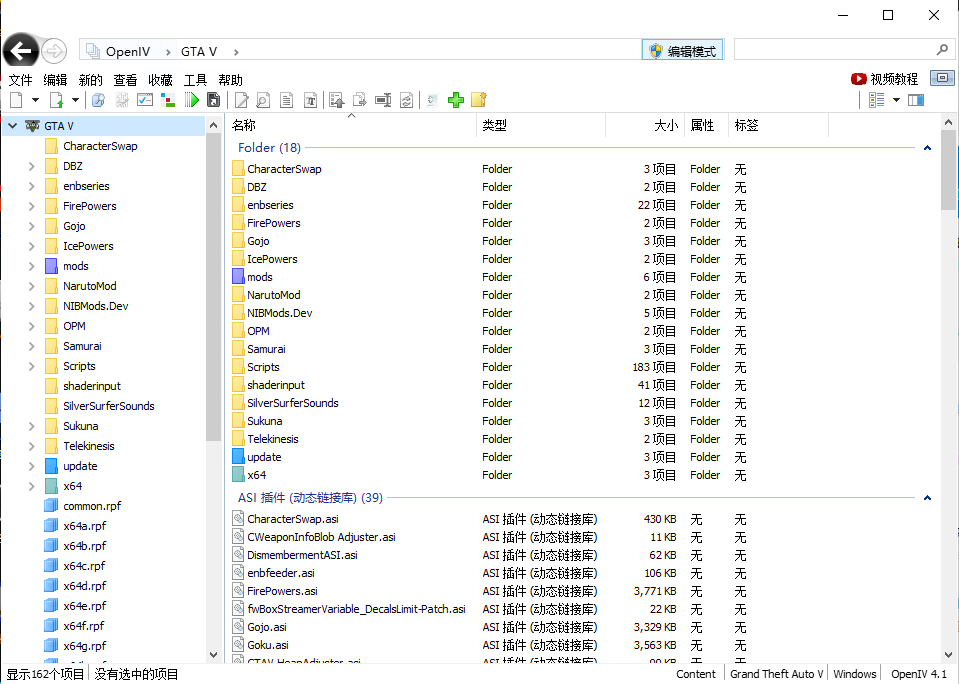Expand the Scripts tree node
Image resolution: width=959 pixels, height=684 pixels.
[x=31, y=366]
